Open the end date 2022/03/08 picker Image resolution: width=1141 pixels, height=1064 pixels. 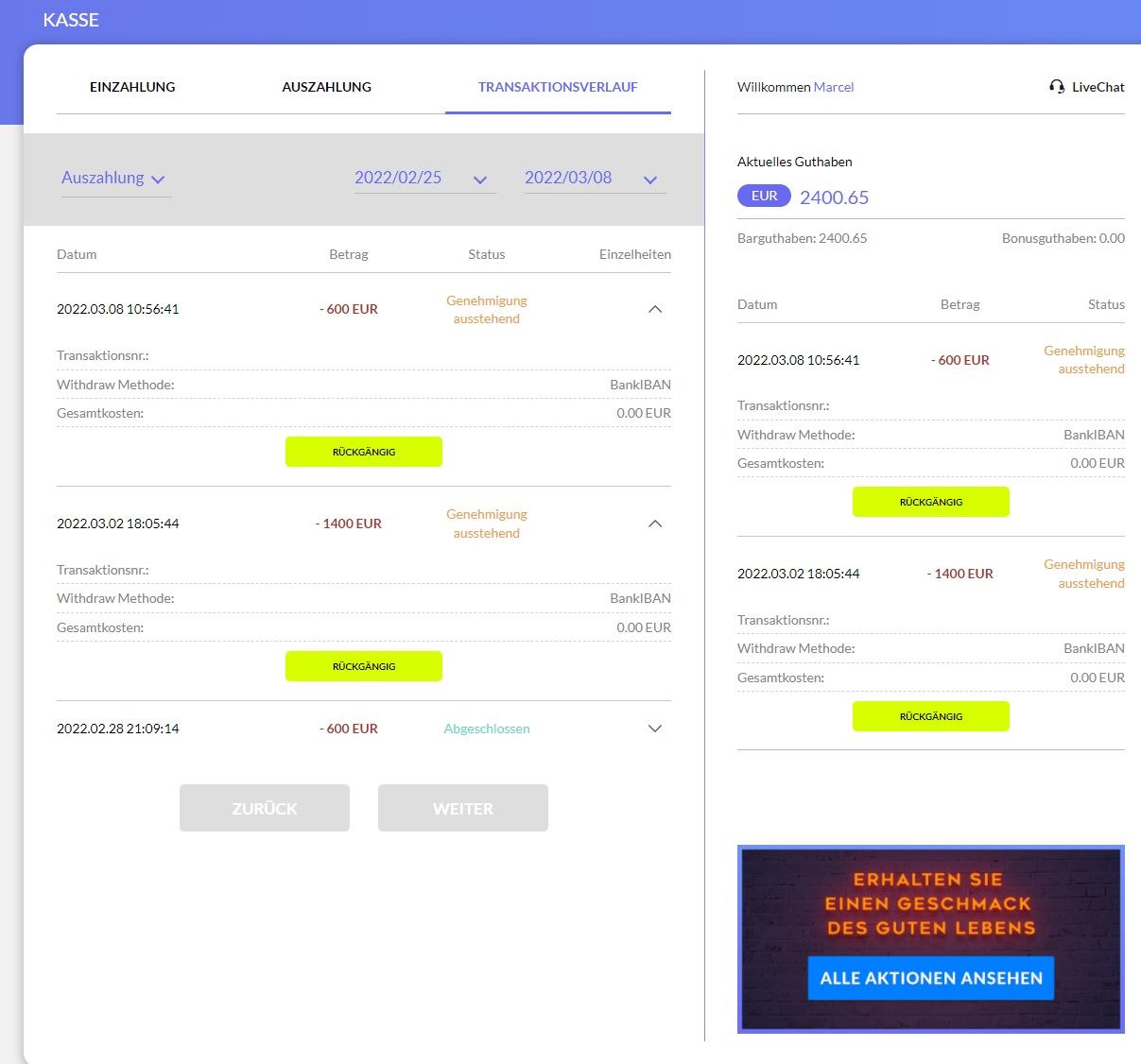pyautogui.click(x=594, y=179)
